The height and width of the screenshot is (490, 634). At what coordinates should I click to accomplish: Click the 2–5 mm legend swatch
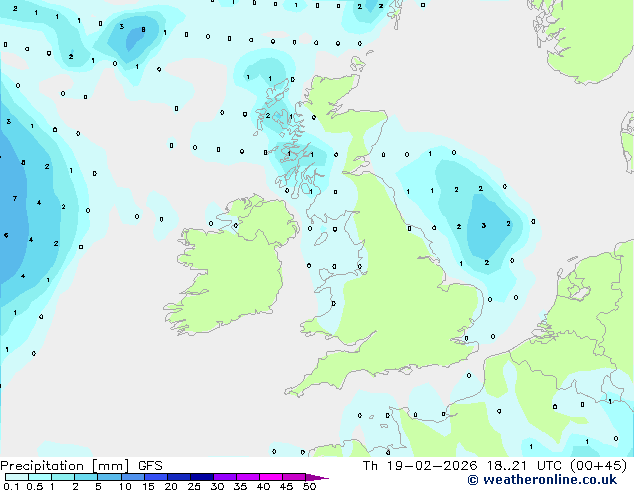86,477
